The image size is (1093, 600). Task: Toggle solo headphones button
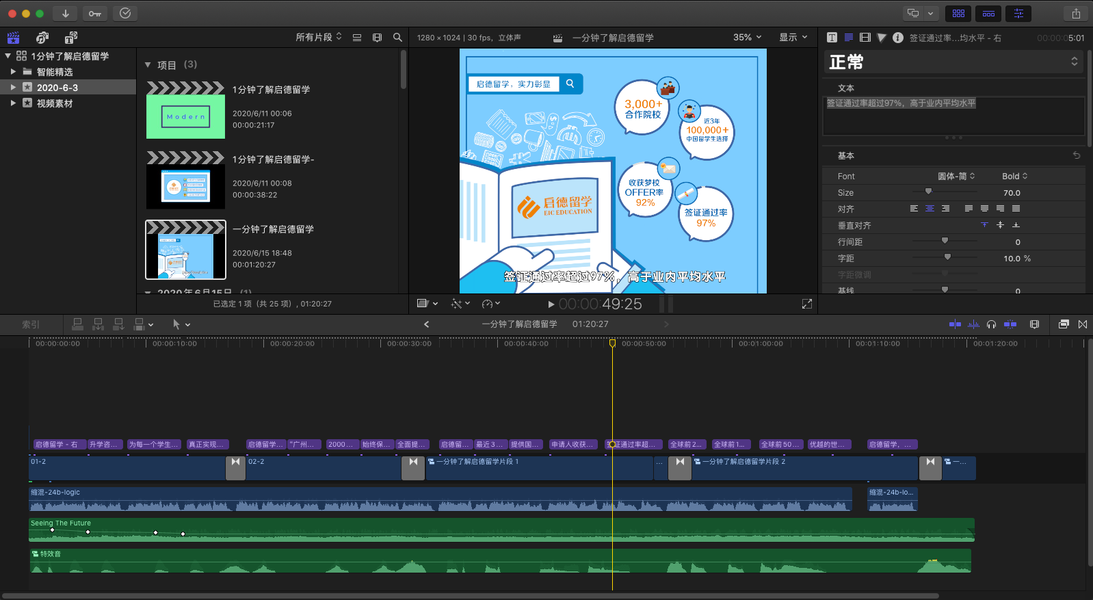pos(991,324)
